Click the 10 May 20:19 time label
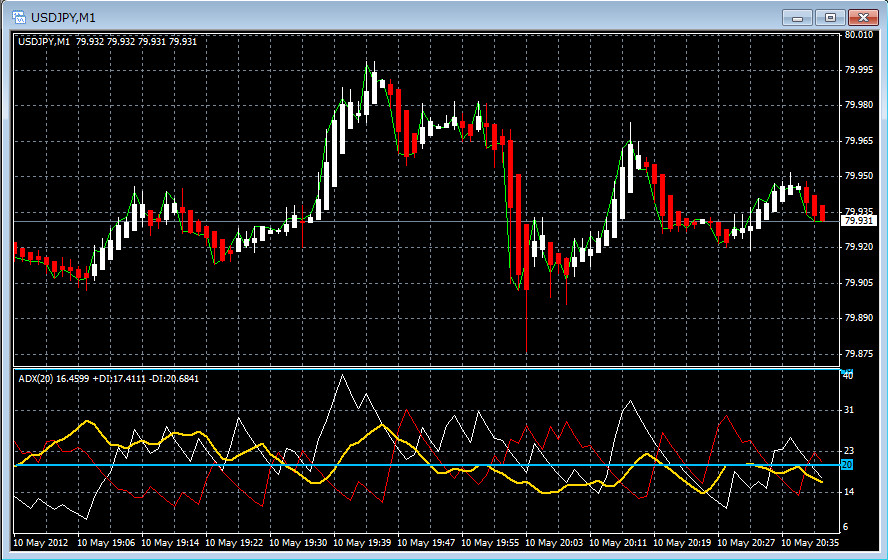The width and height of the screenshot is (888, 560). coord(682,542)
